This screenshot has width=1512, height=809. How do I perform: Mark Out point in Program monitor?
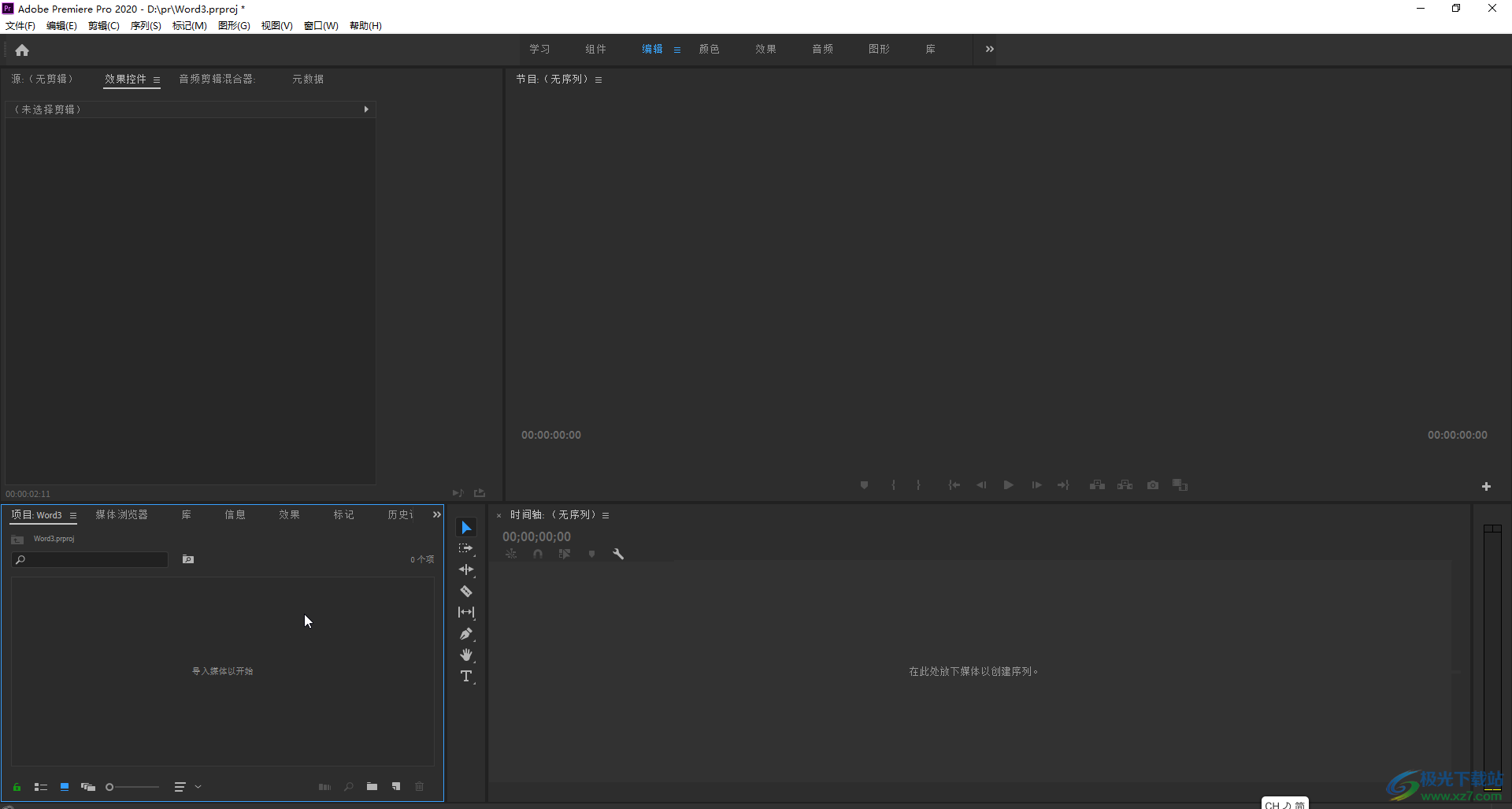918,485
